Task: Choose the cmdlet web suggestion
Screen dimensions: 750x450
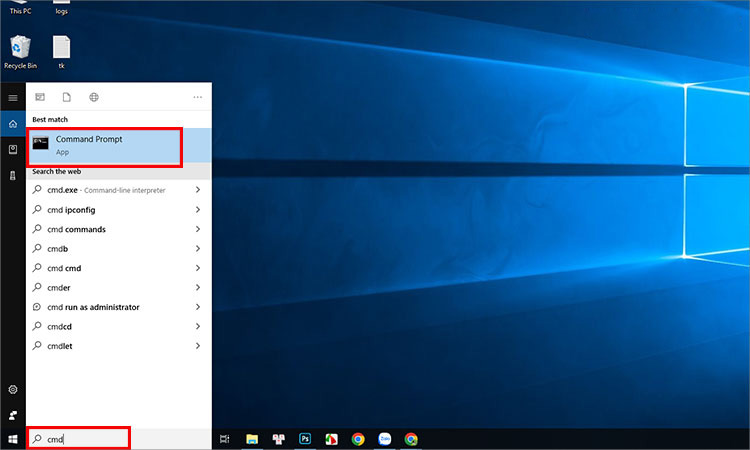Action: pyautogui.click(x=119, y=346)
